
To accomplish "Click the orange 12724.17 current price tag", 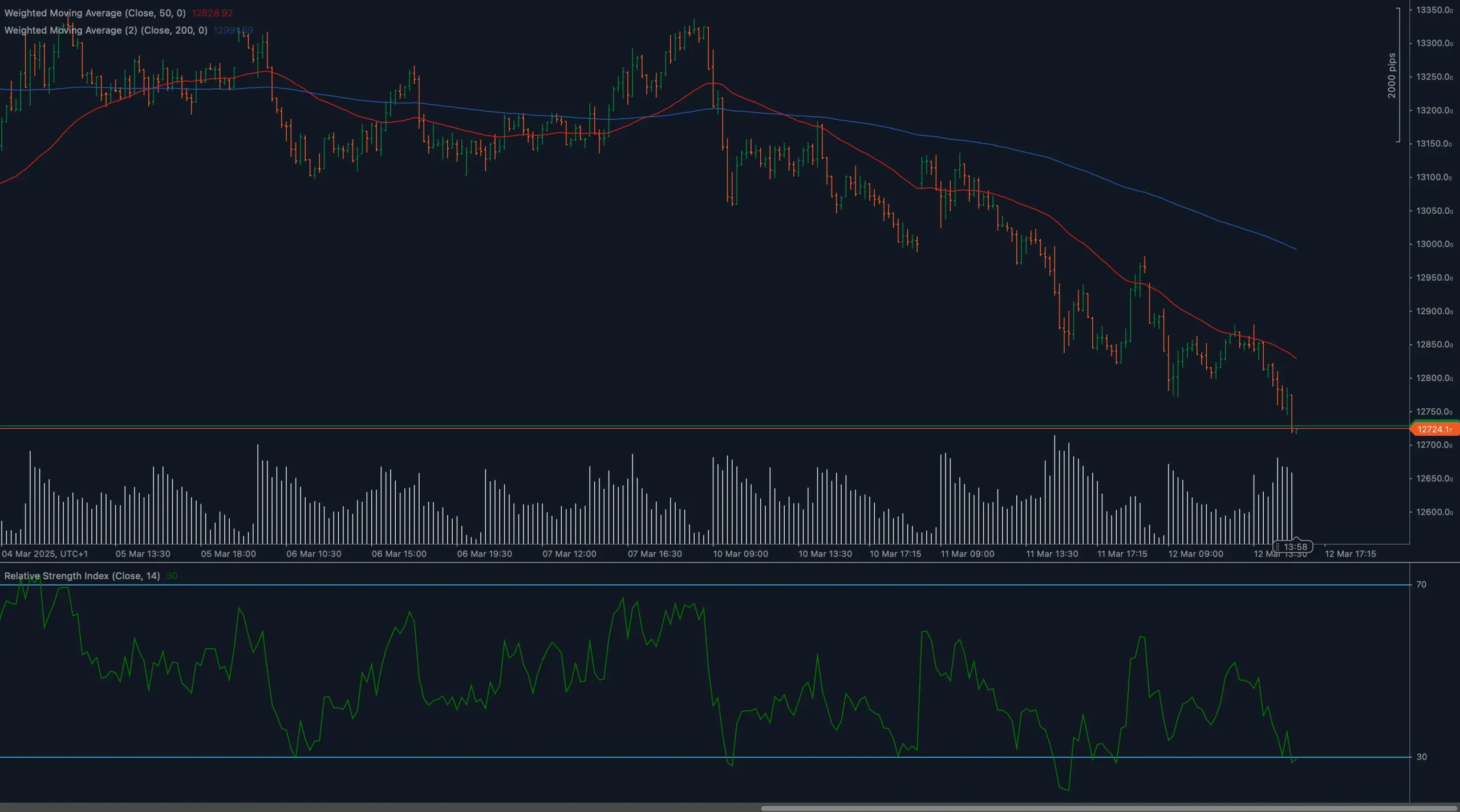I will click(1434, 429).
